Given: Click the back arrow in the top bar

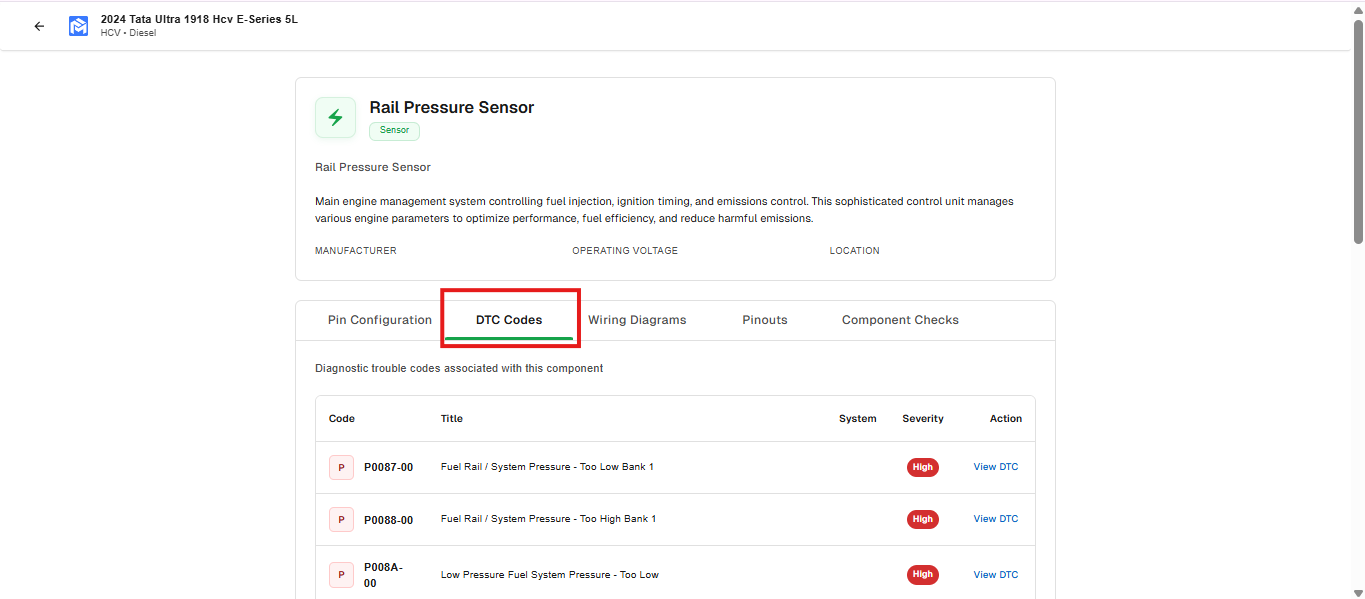Looking at the screenshot, I should click(x=39, y=25).
